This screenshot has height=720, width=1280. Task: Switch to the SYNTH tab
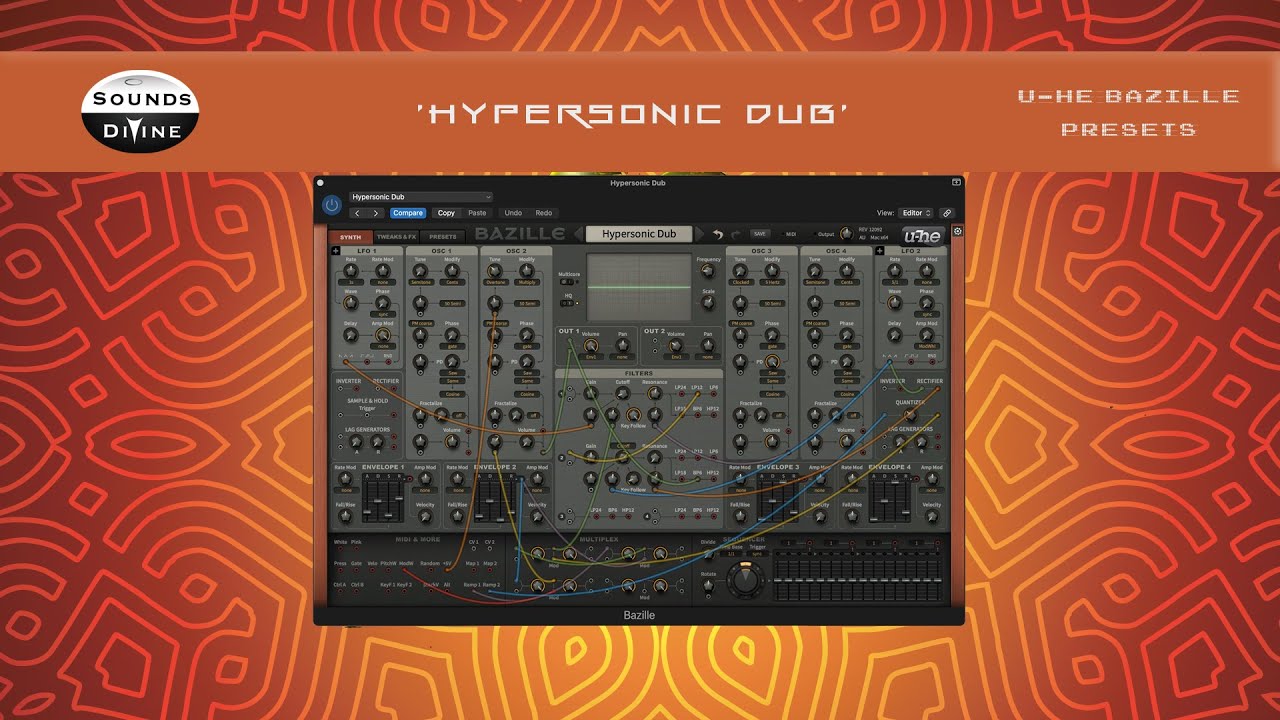tap(350, 237)
